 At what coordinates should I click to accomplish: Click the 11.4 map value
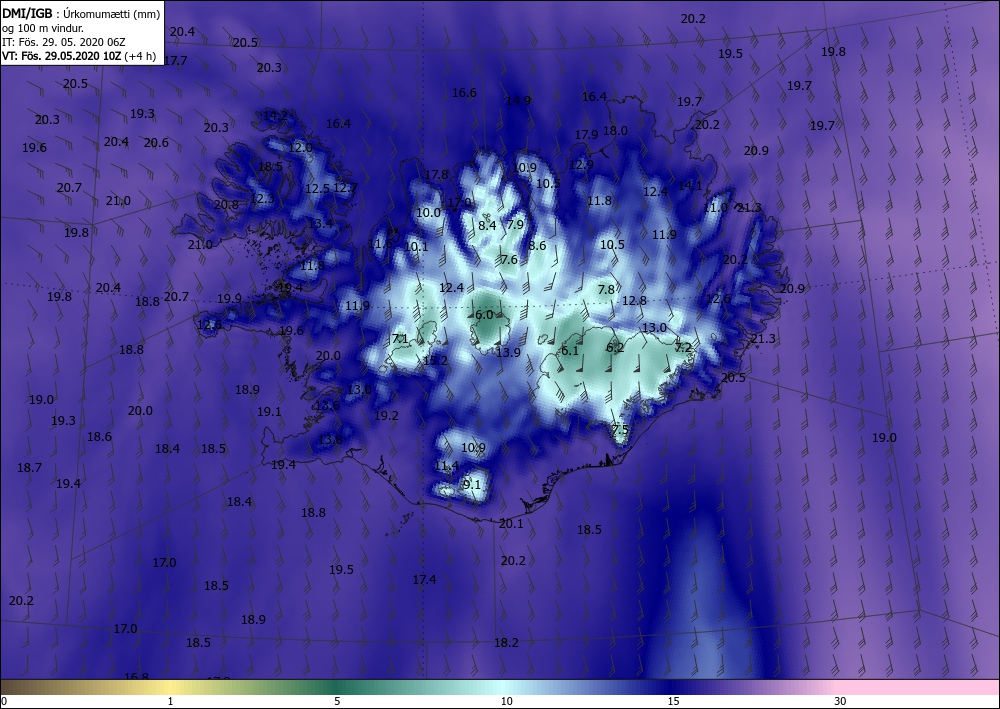point(446,466)
